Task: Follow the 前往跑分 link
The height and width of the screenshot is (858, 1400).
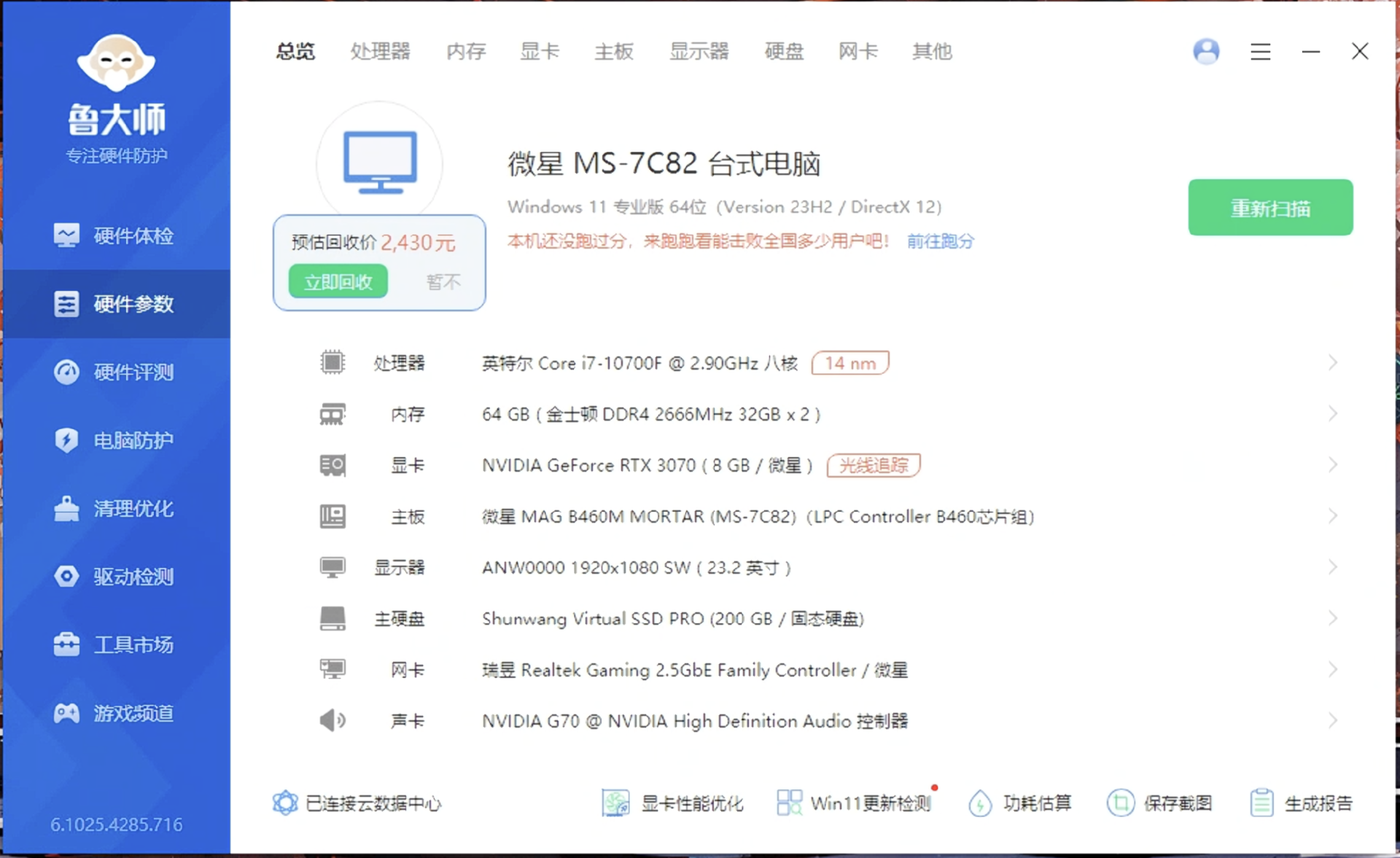Action: click(940, 241)
